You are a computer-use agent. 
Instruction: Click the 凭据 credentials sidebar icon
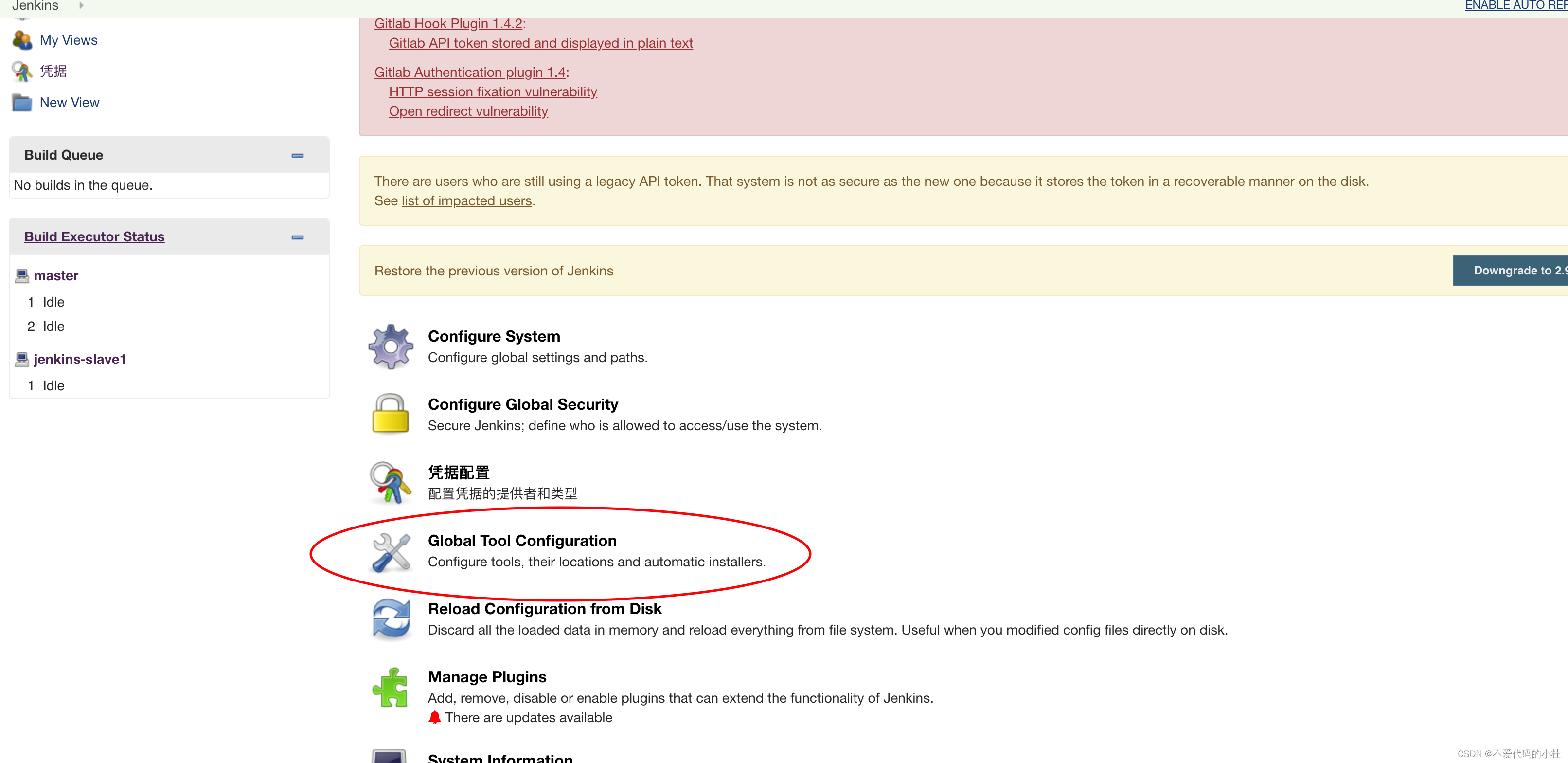[22, 70]
